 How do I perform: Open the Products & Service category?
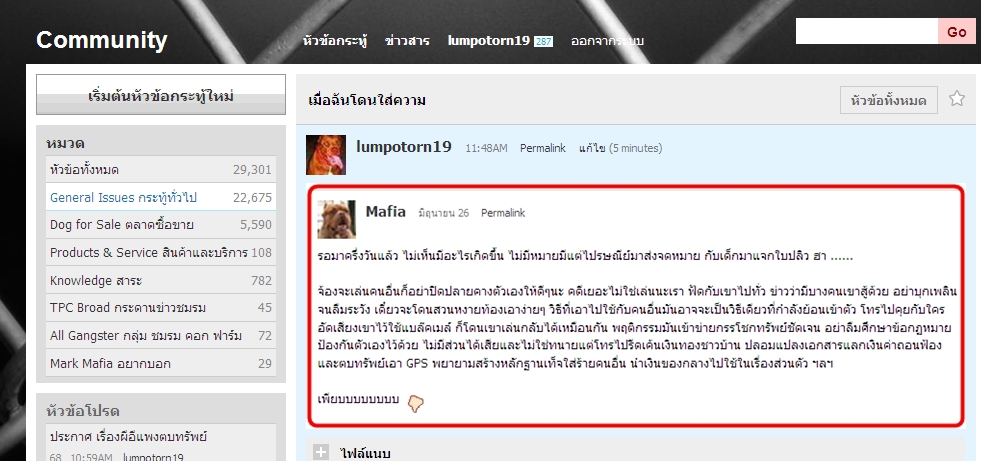coord(161,253)
